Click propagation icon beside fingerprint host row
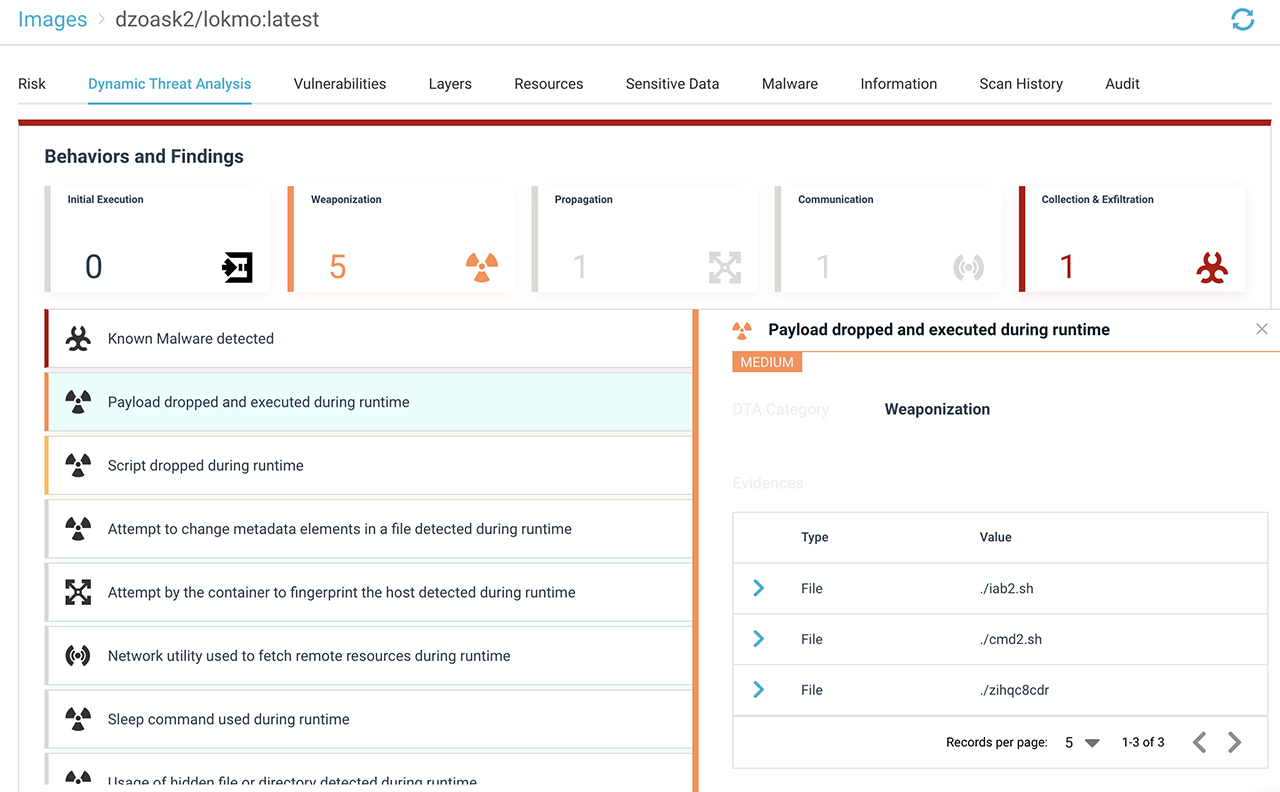This screenshot has height=792, width=1280. (x=78, y=592)
